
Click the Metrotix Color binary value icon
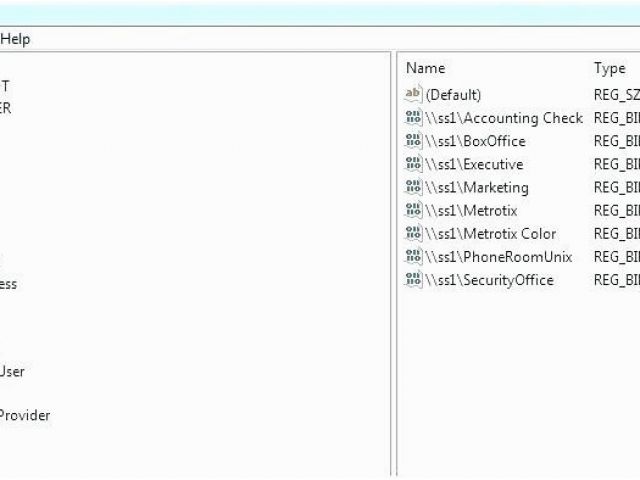pyautogui.click(x=414, y=234)
